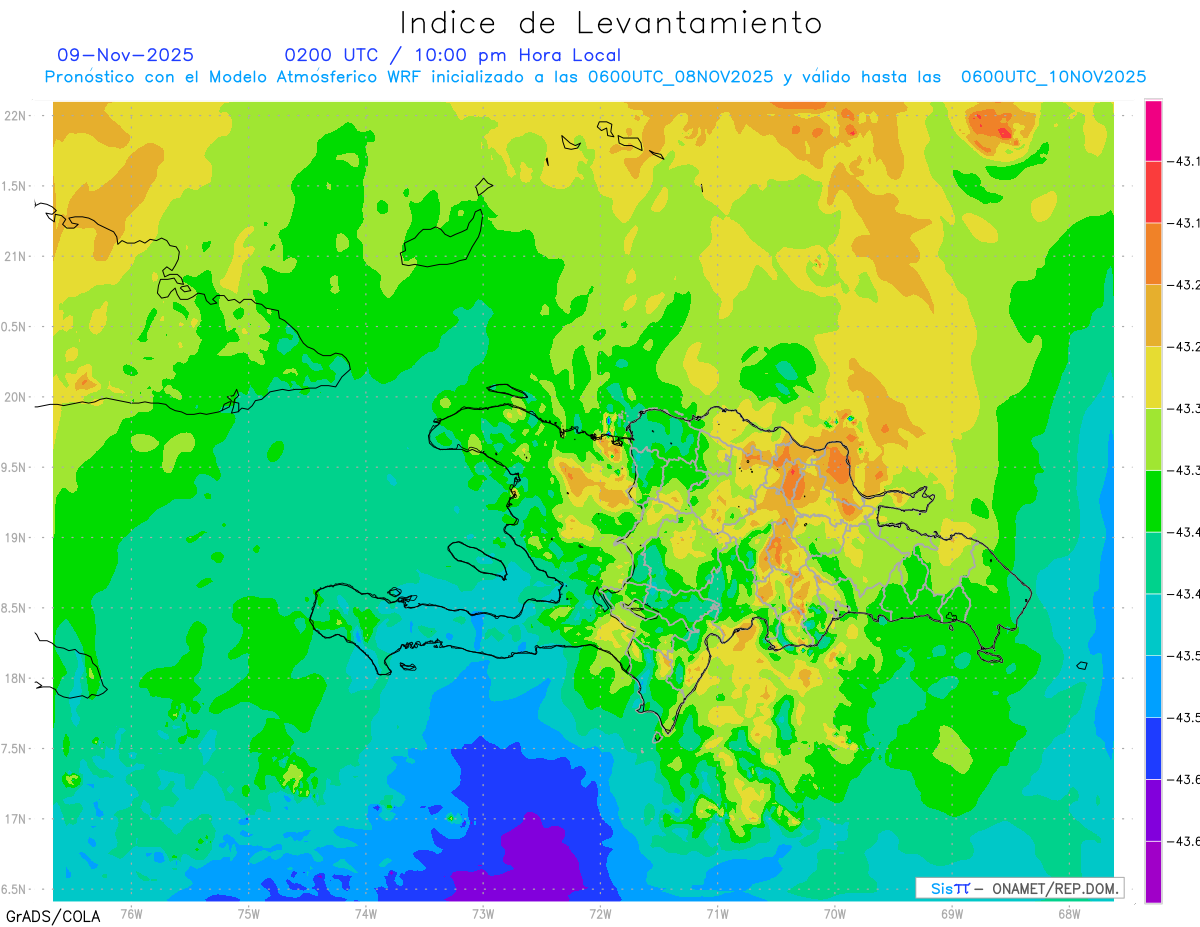
Task: Click the '19N' latitude label
Action: [15, 538]
